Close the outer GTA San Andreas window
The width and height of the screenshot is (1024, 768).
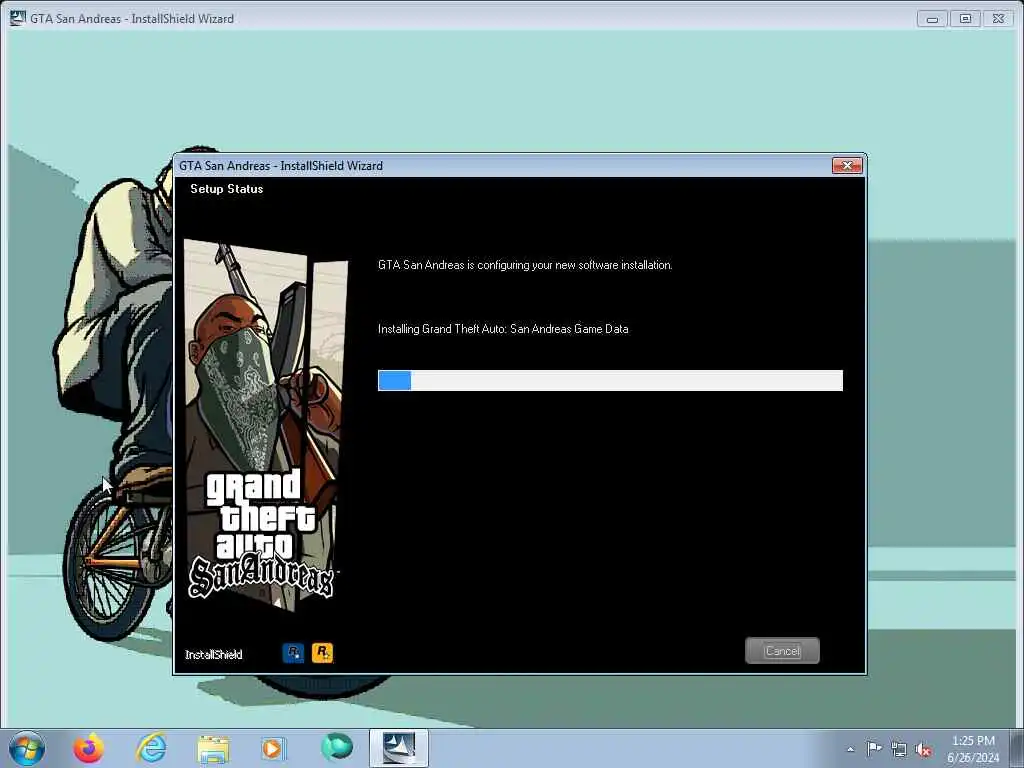[x=999, y=19]
